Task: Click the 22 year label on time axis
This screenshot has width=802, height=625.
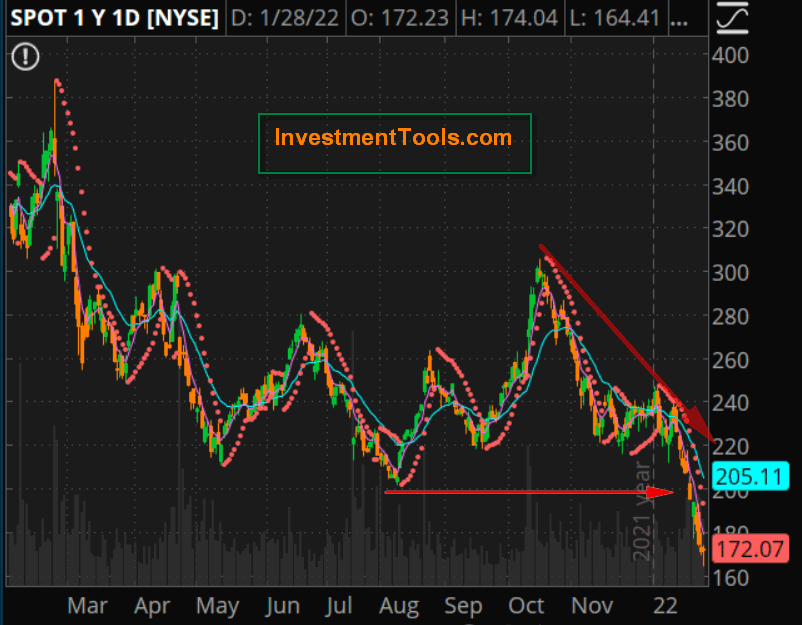Action: click(x=665, y=606)
